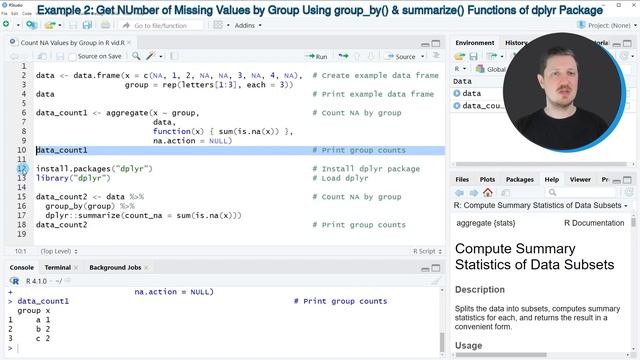Viewport: 640px width, 360px height.
Task: Switch to the Files tab
Action: coord(462,180)
